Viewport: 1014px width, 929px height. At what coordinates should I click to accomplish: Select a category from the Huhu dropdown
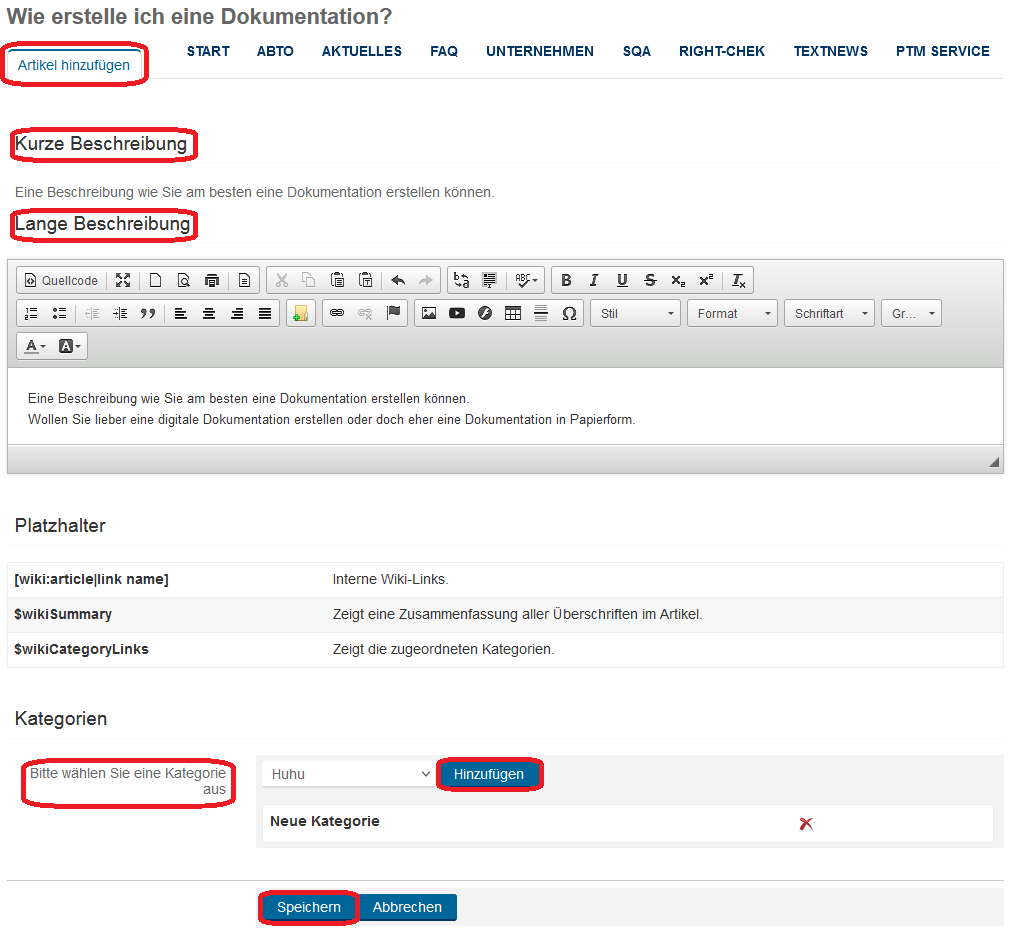349,774
